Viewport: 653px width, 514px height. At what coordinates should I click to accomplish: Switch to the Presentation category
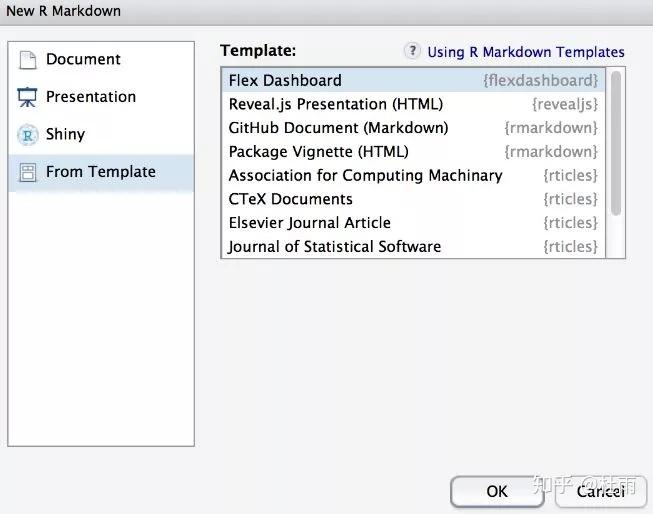point(90,97)
